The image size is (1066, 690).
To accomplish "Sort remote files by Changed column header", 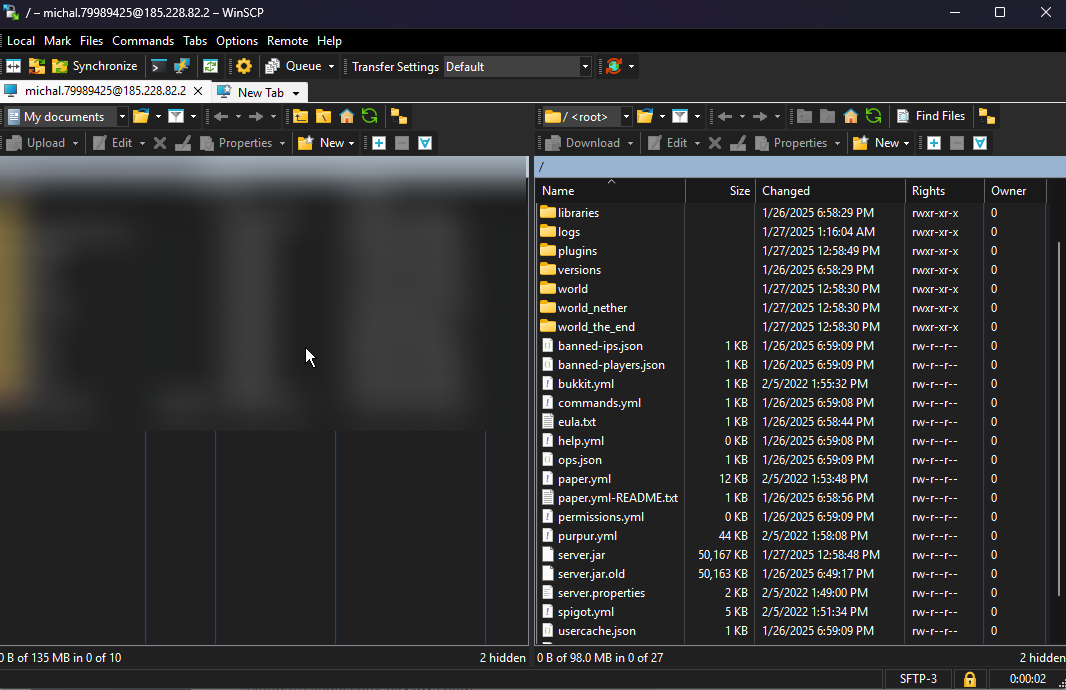I will pos(830,191).
